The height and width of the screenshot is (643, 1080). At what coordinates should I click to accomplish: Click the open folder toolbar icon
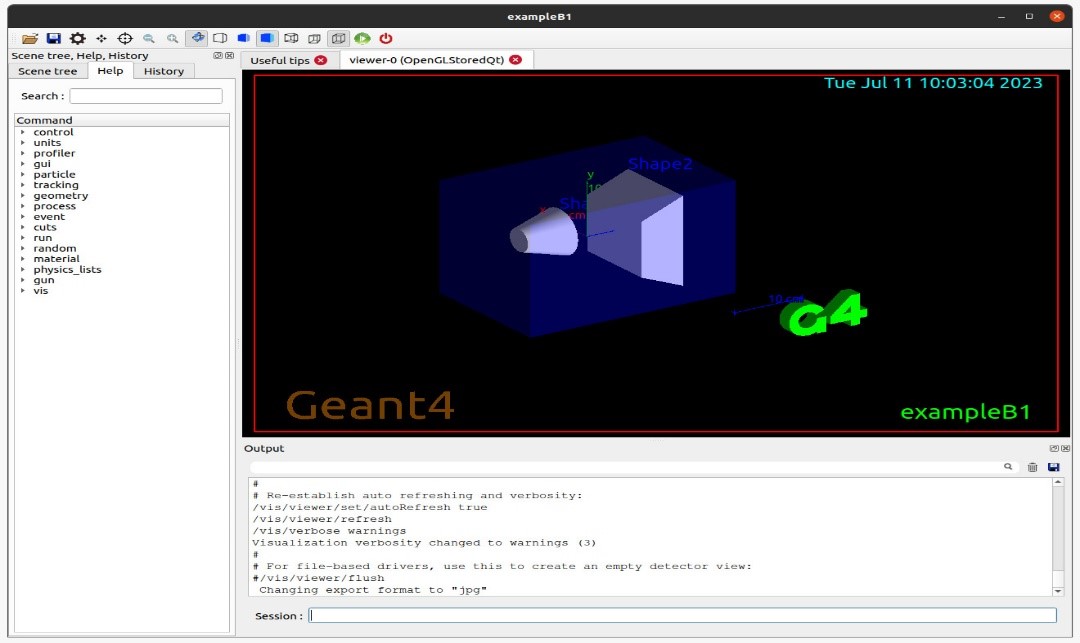(30, 39)
